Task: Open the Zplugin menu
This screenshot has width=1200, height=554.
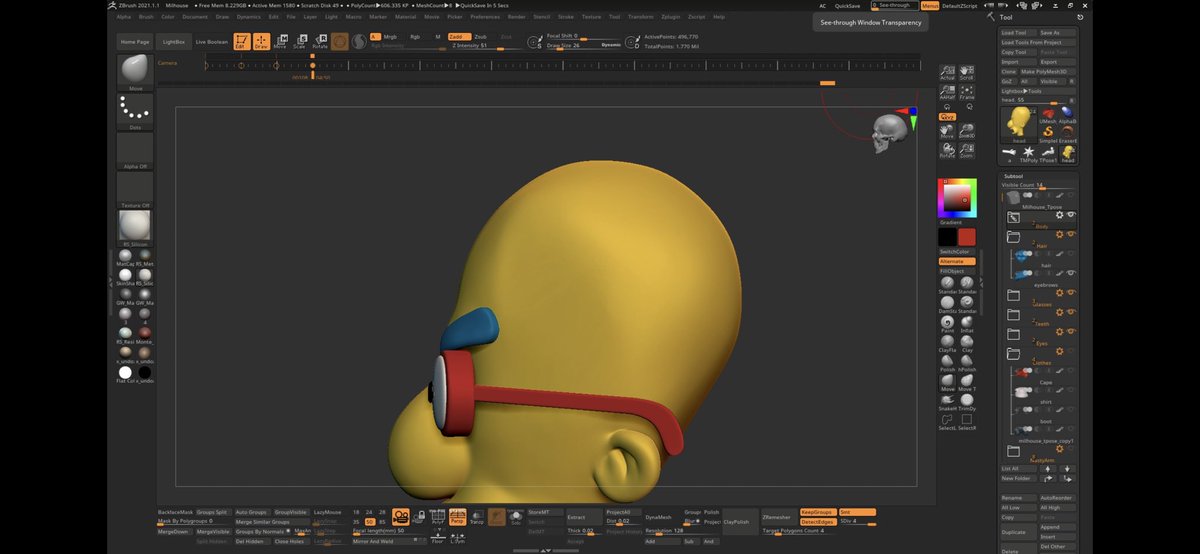Action: [x=671, y=17]
